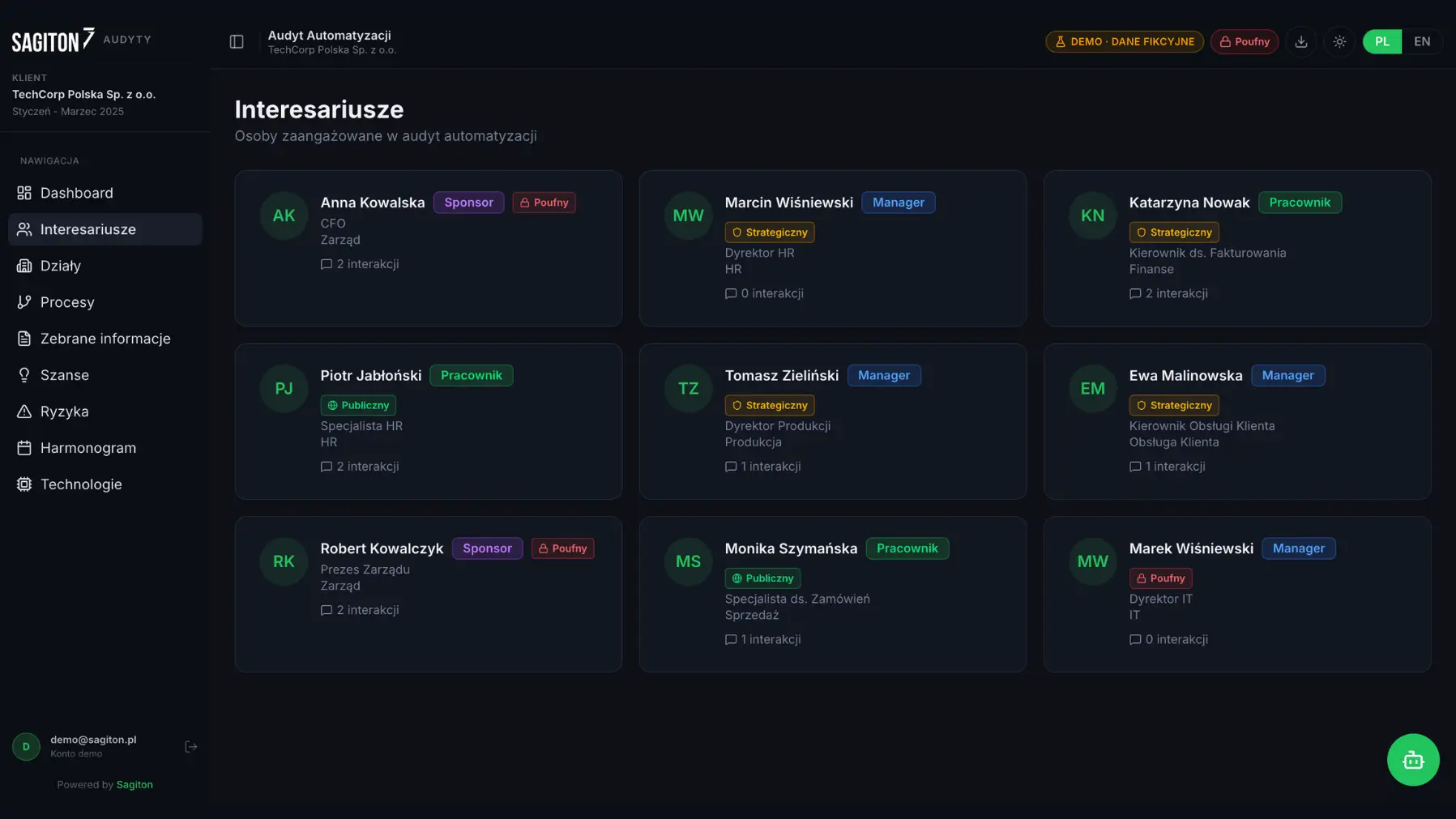This screenshot has width=1456, height=819.
Task: Click the logout icon
Action: 191,746
